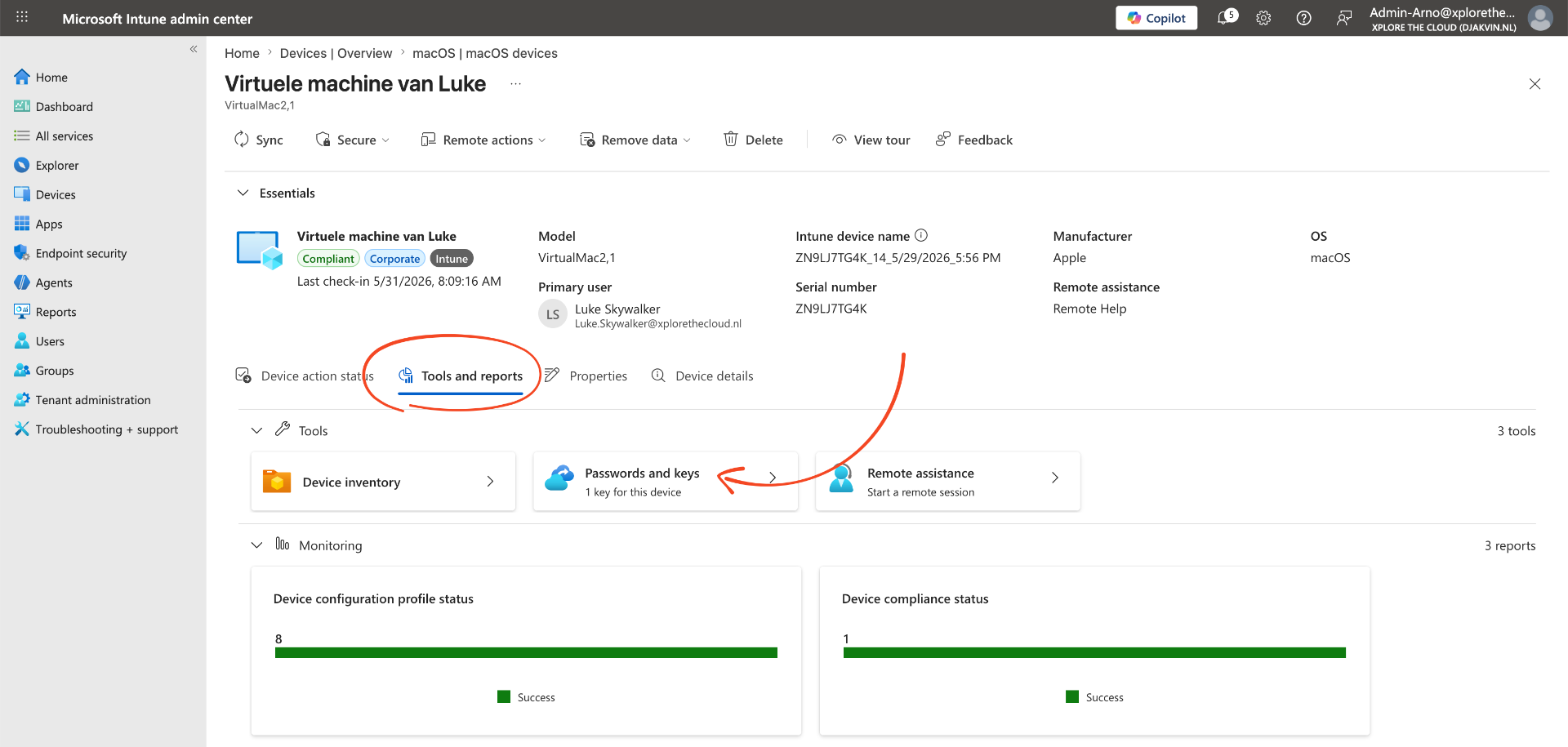The image size is (1568, 747).
Task: Click the chevron on Device inventory card
Action: pos(490,482)
